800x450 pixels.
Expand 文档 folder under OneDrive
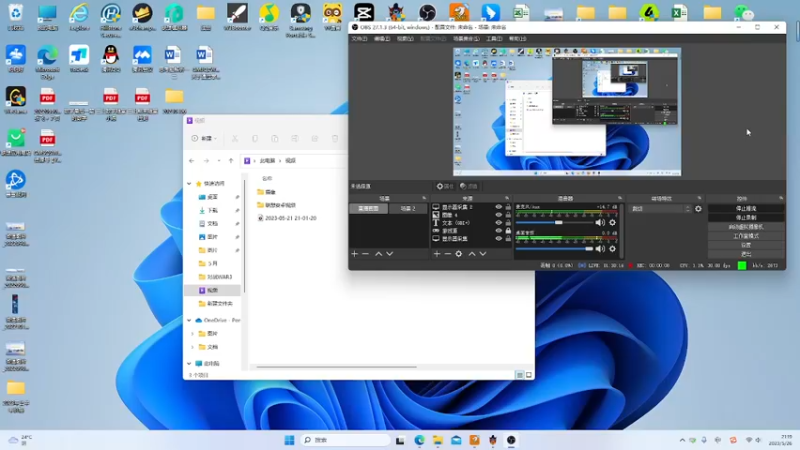pyautogui.click(x=193, y=347)
